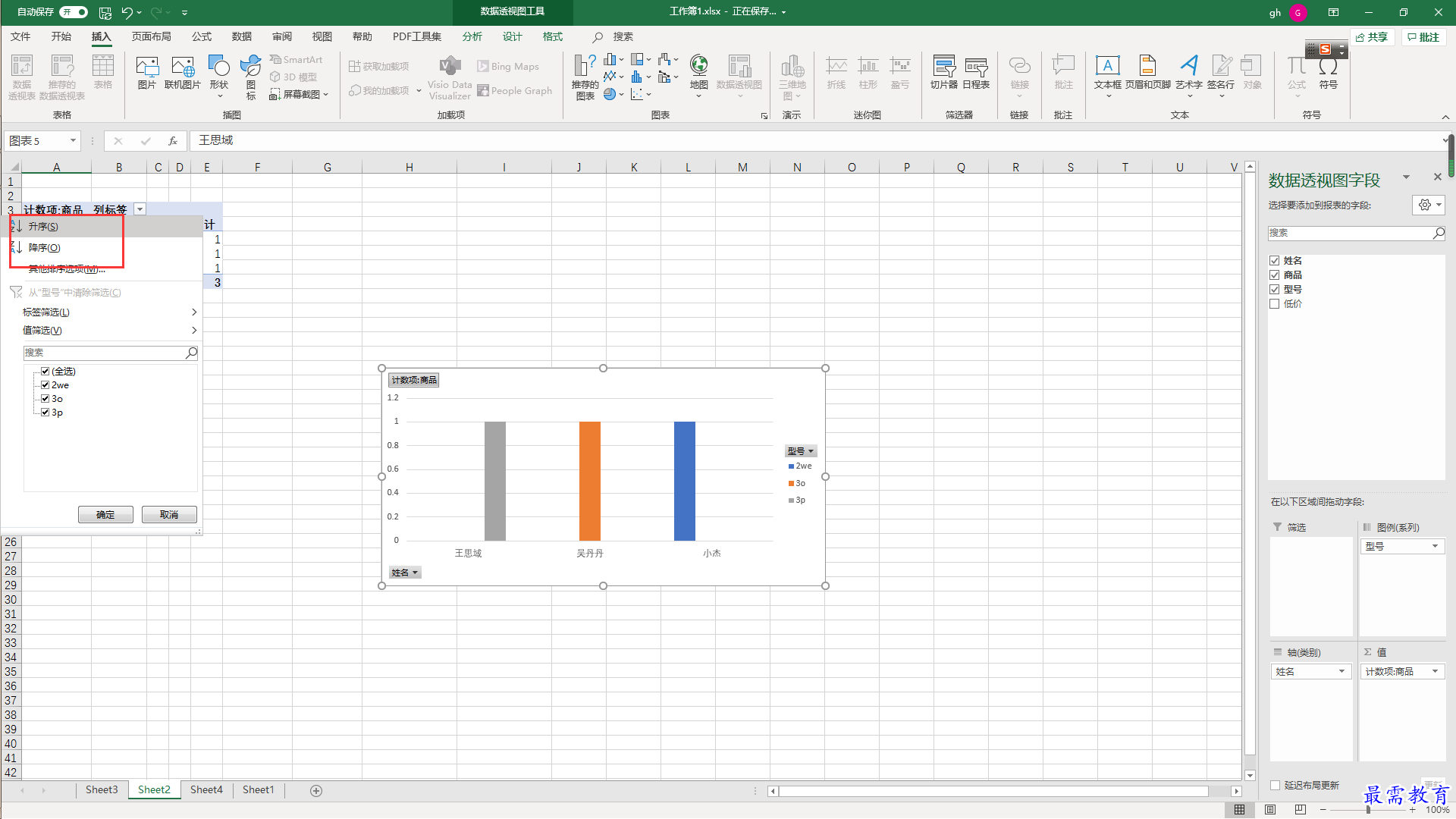Click the insert function fx icon

pyautogui.click(x=173, y=141)
